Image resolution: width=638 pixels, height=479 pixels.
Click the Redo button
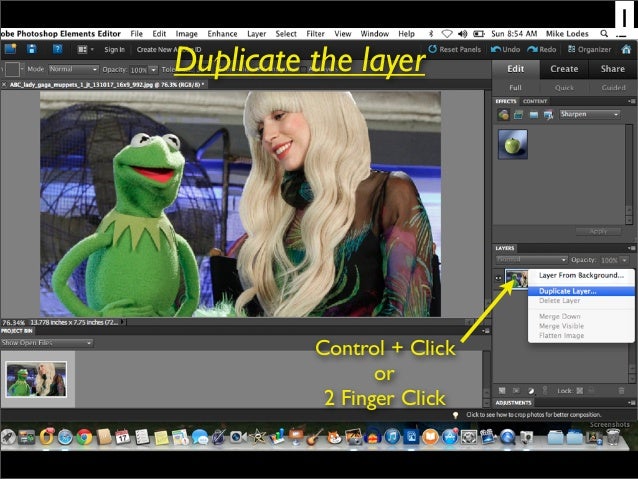[542, 49]
